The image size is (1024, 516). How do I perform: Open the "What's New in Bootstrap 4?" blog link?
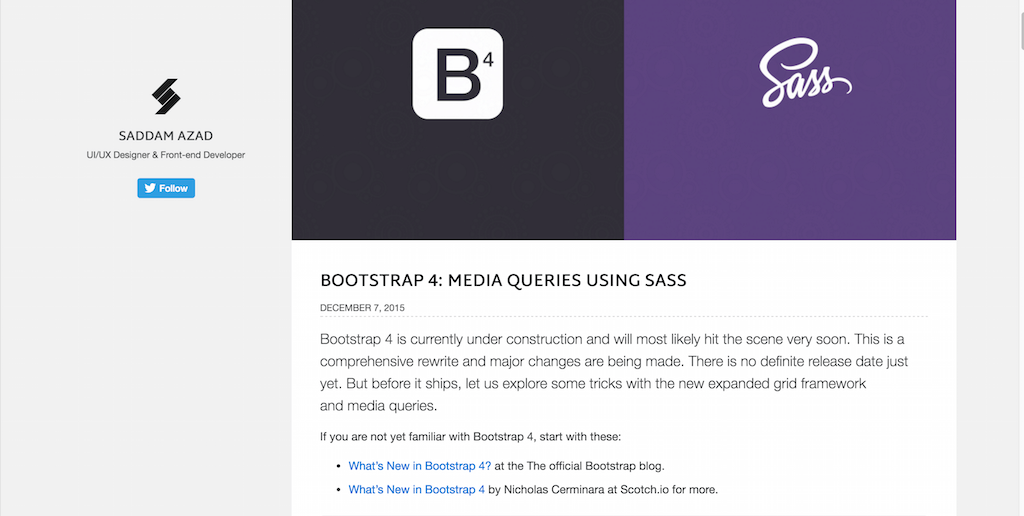coord(419,466)
